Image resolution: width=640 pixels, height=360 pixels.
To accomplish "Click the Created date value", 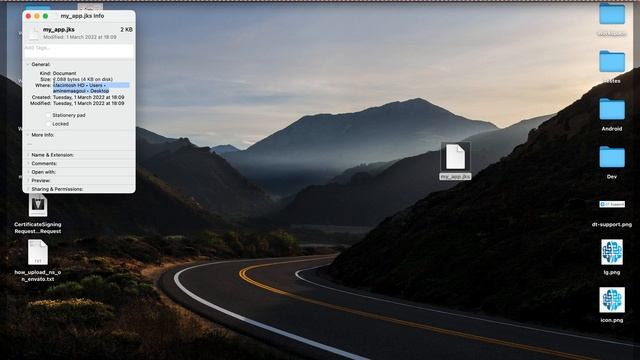I will click(x=89, y=98).
